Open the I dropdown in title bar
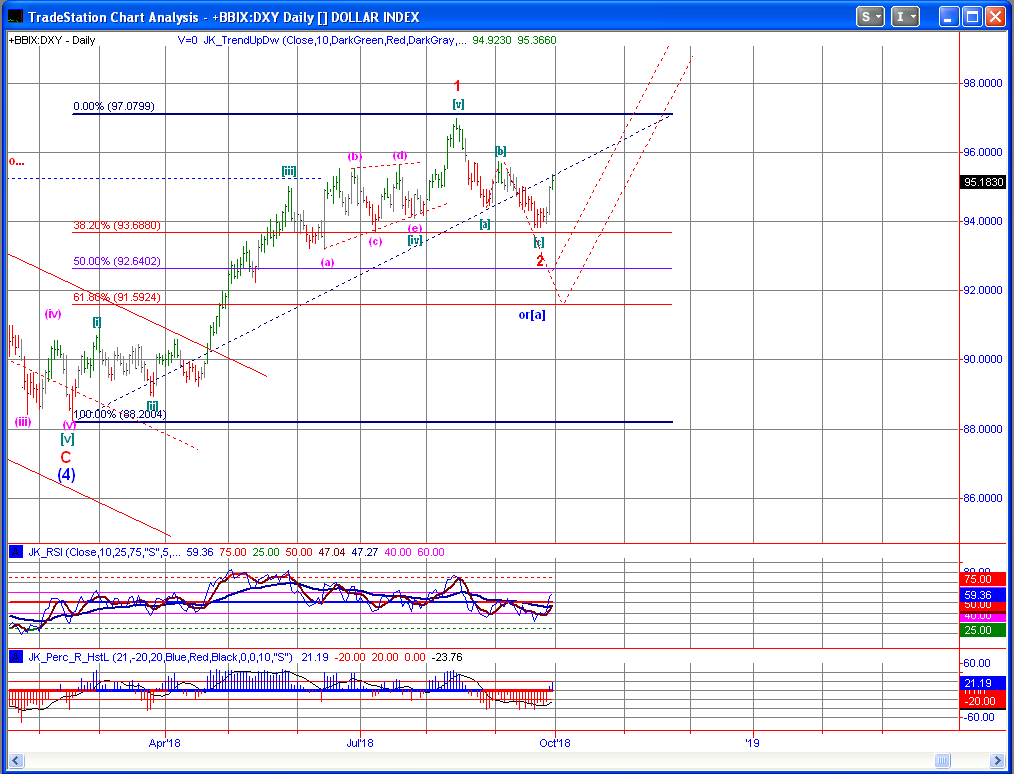The height and width of the screenshot is (774, 1014). [x=905, y=17]
